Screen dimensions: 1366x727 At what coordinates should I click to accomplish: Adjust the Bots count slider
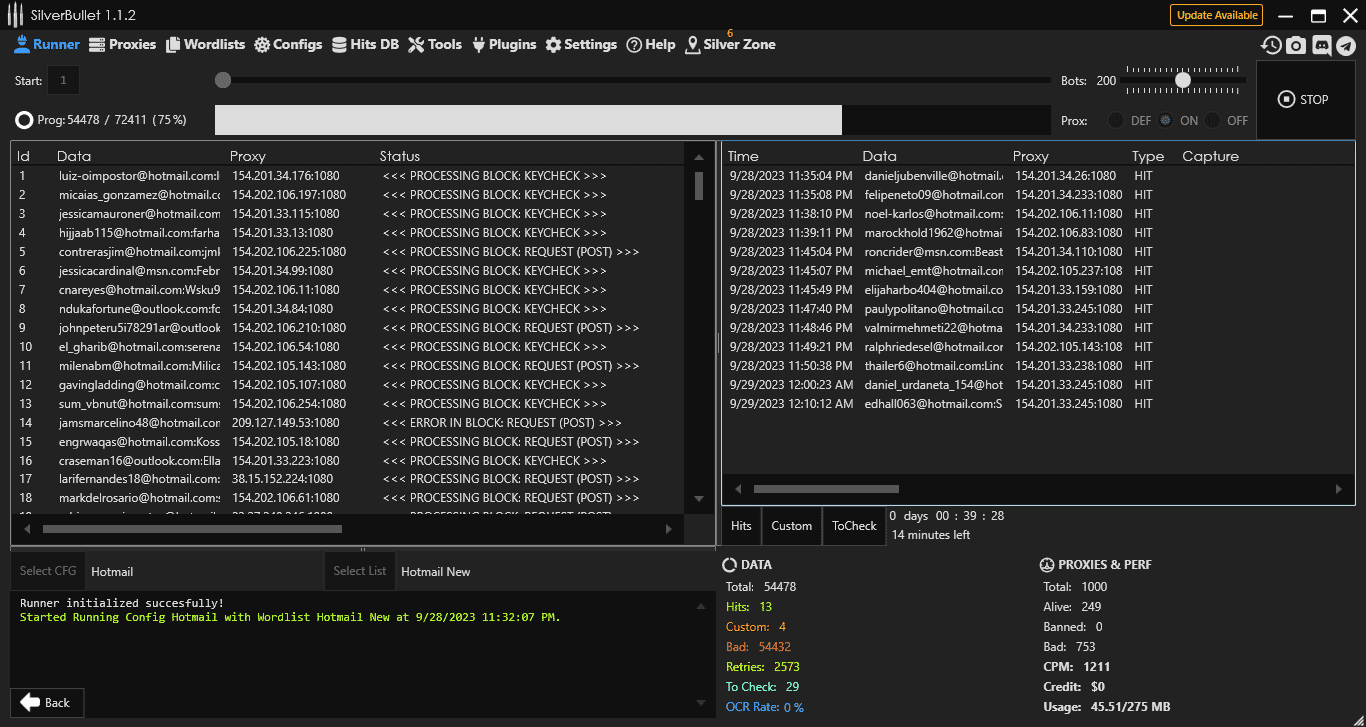click(1184, 80)
